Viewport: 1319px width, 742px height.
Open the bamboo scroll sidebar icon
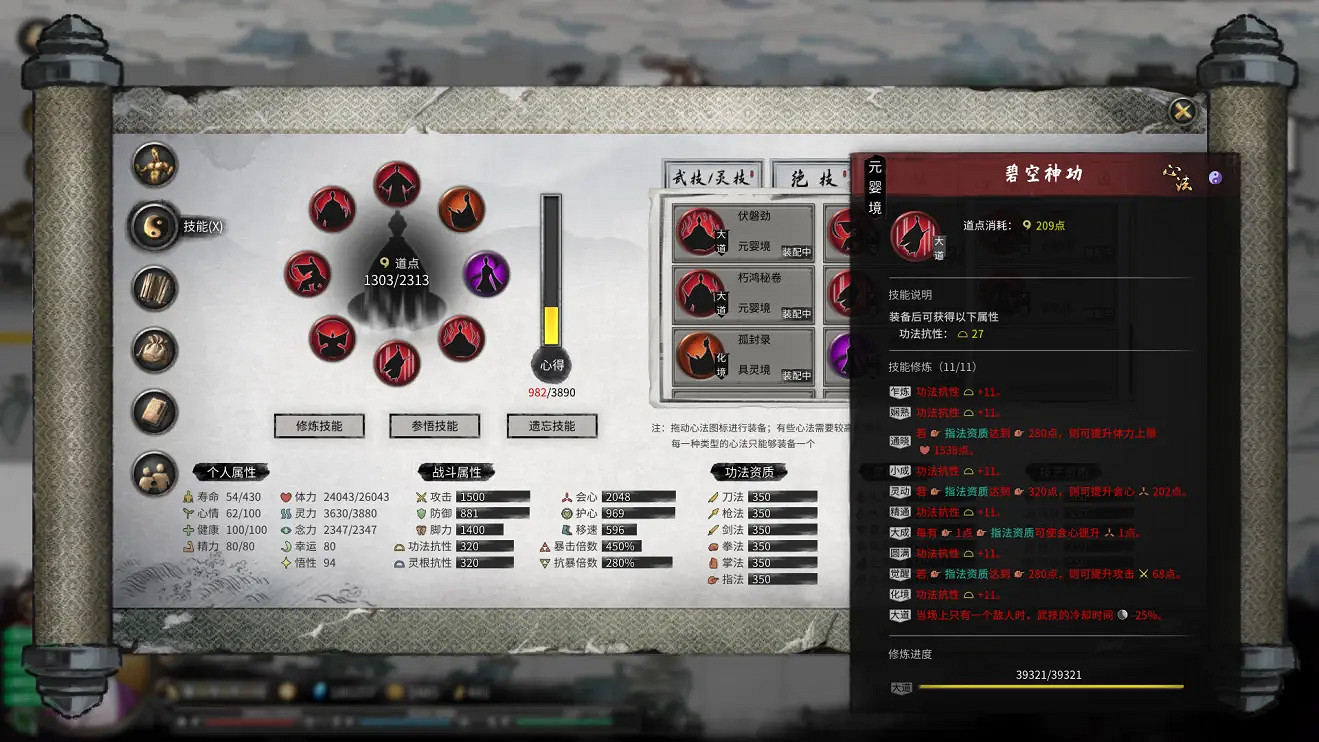pos(155,288)
